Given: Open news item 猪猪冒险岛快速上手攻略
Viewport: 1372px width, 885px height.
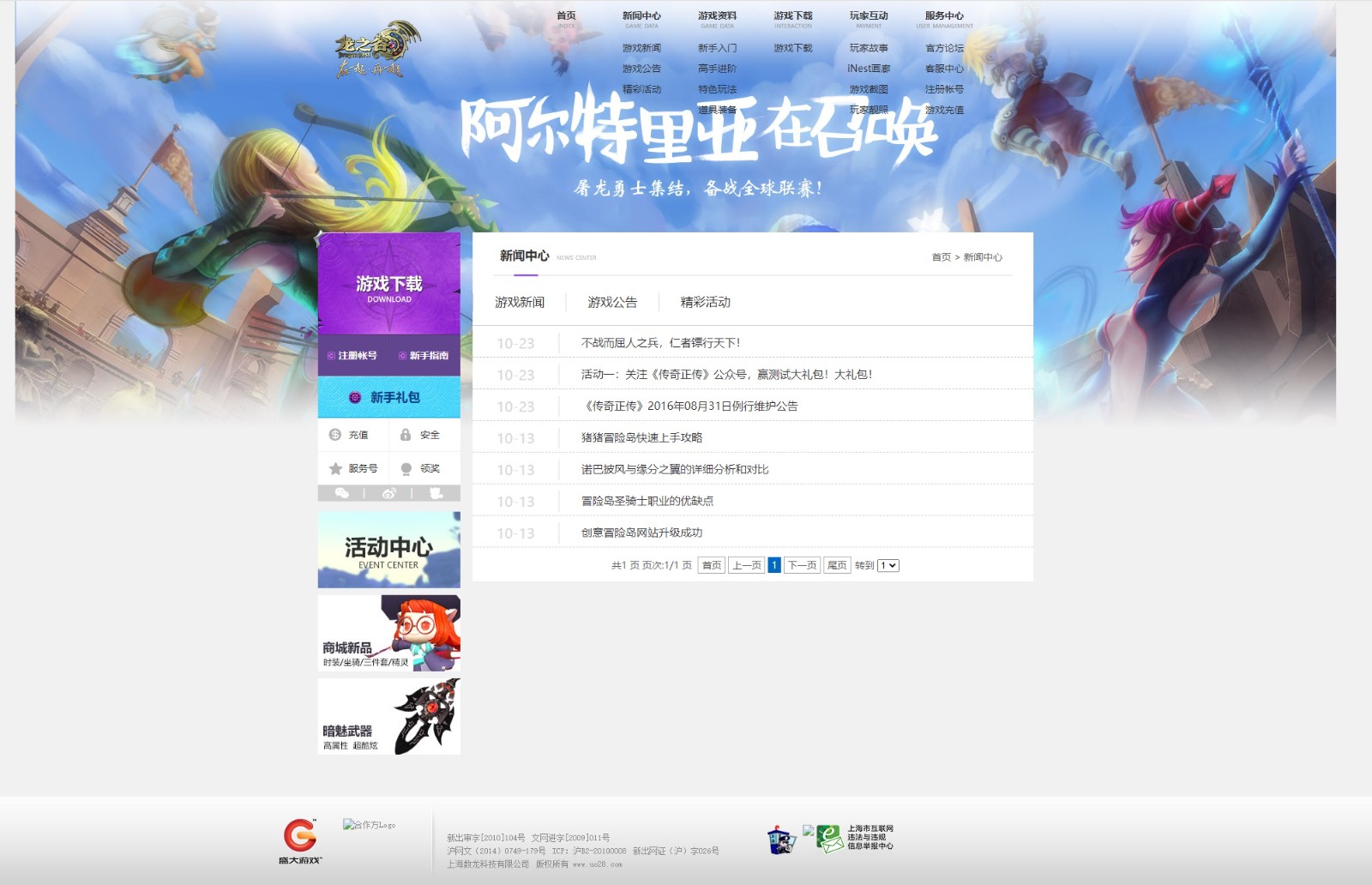Looking at the screenshot, I should pyautogui.click(x=641, y=437).
